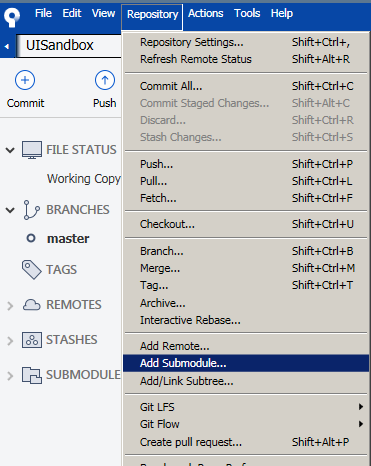Choose Create pull request... entry
This screenshot has height=466, width=371.
pyautogui.click(x=246, y=442)
